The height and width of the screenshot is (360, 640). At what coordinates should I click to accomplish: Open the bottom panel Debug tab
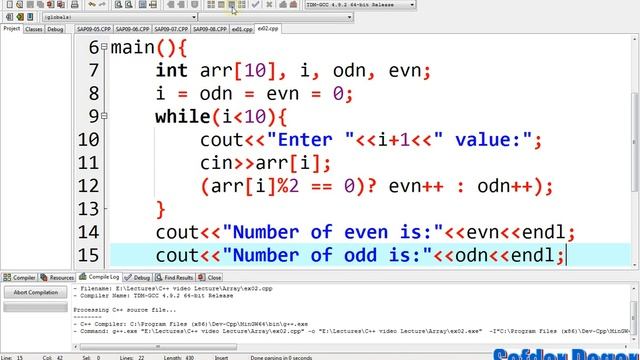pyautogui.click(x=138, y=278)
